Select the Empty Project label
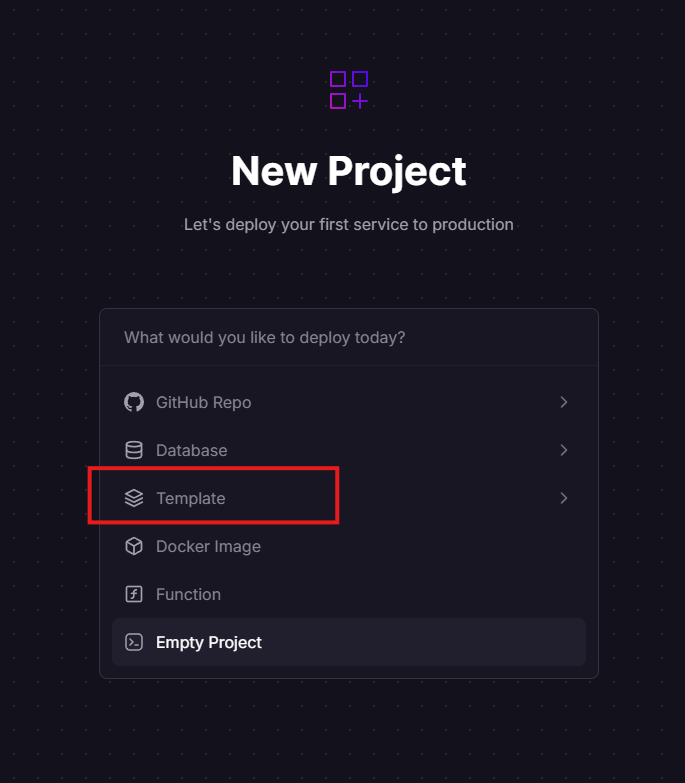Viewport: 685px width, 783px height. click(x=209, y=642)
